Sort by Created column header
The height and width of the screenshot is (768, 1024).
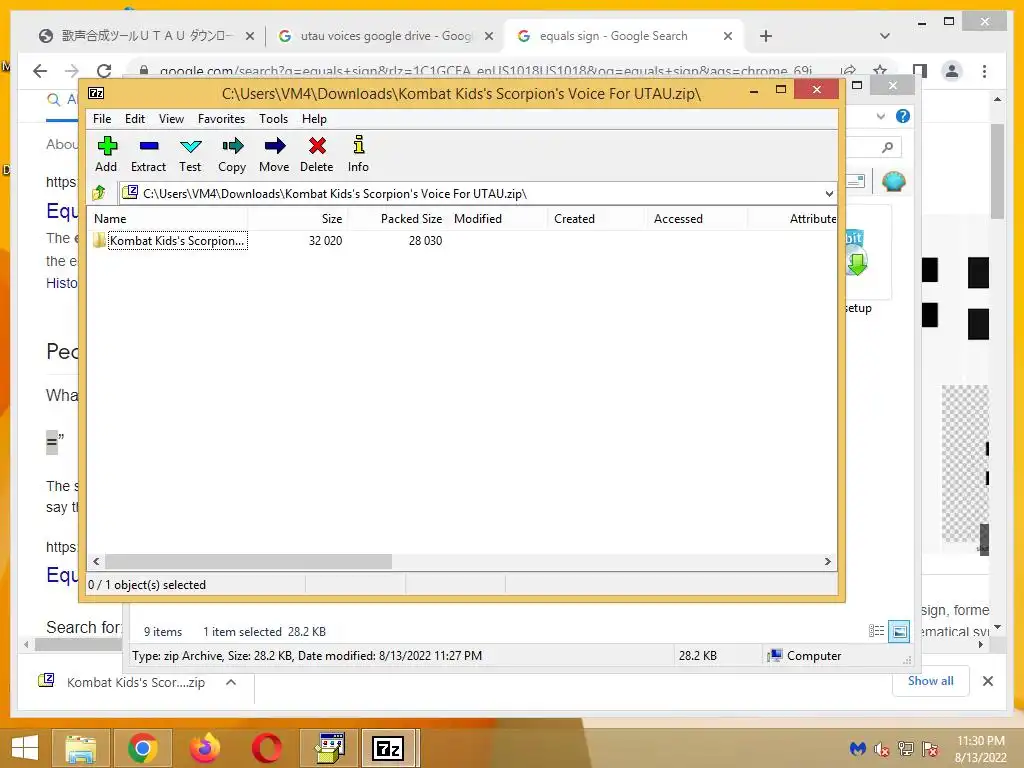(x=598, y=219)
